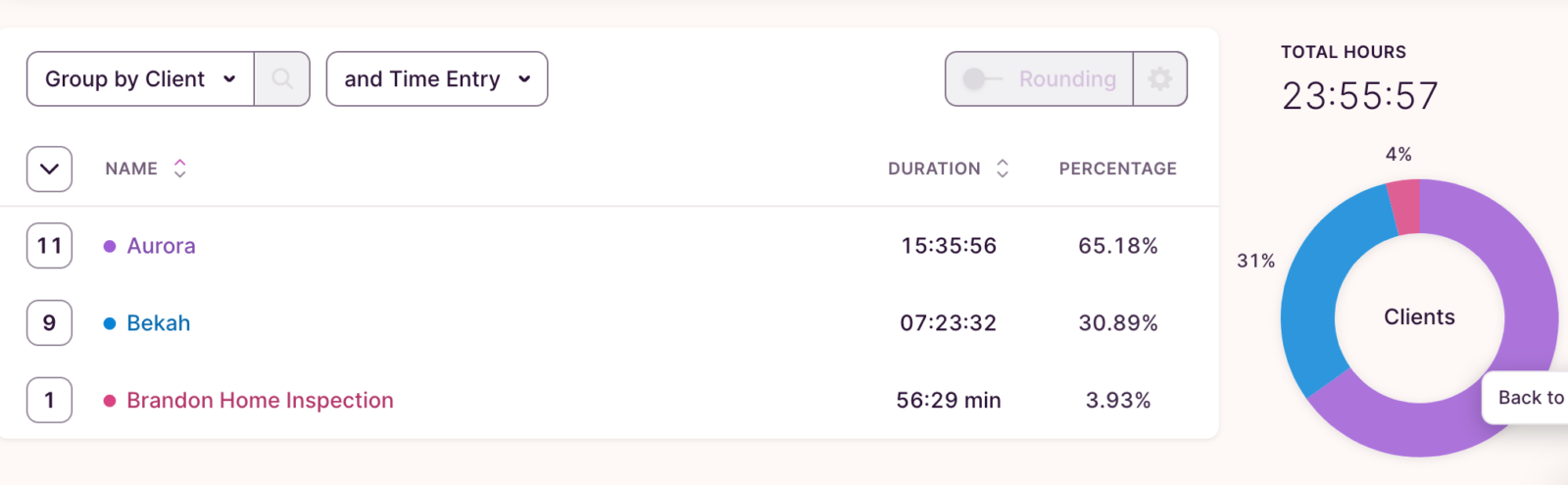Viewport: 1568px width, 485px height.
Task: Expand Brandon Home Inspection's single entry
Action: (49, 401)
